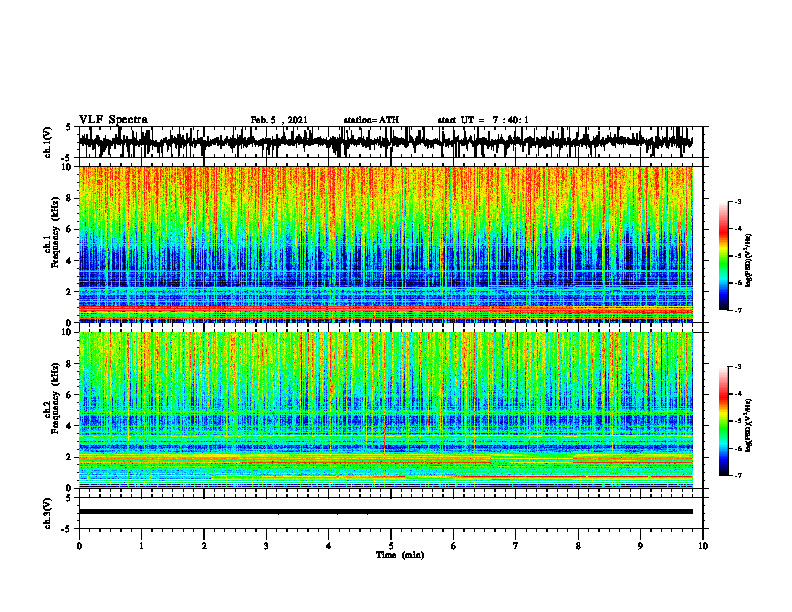Click the flat ch.3 voltage trace

click(385, 512)
